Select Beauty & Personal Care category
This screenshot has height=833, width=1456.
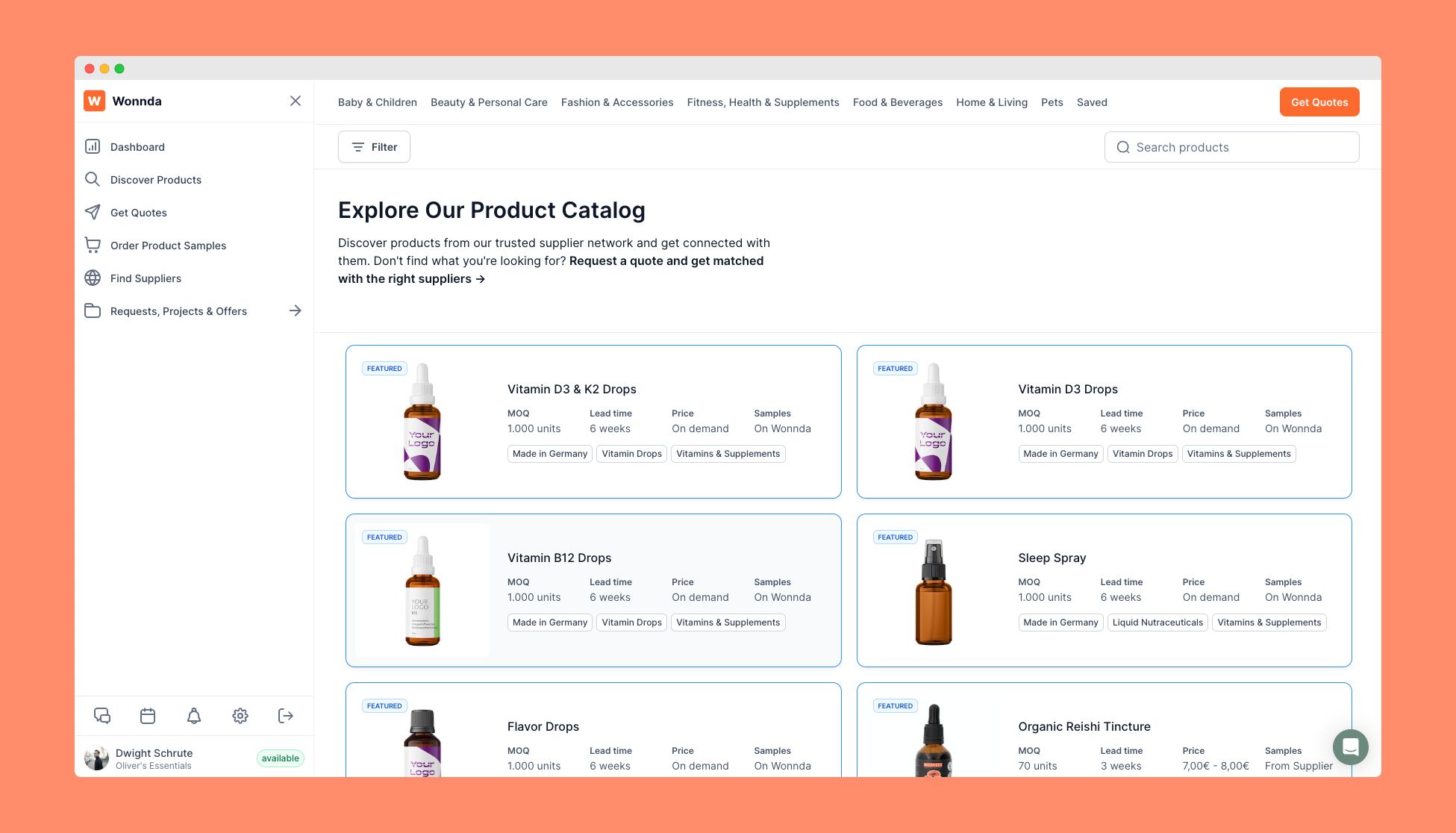[x=489, y=102]
